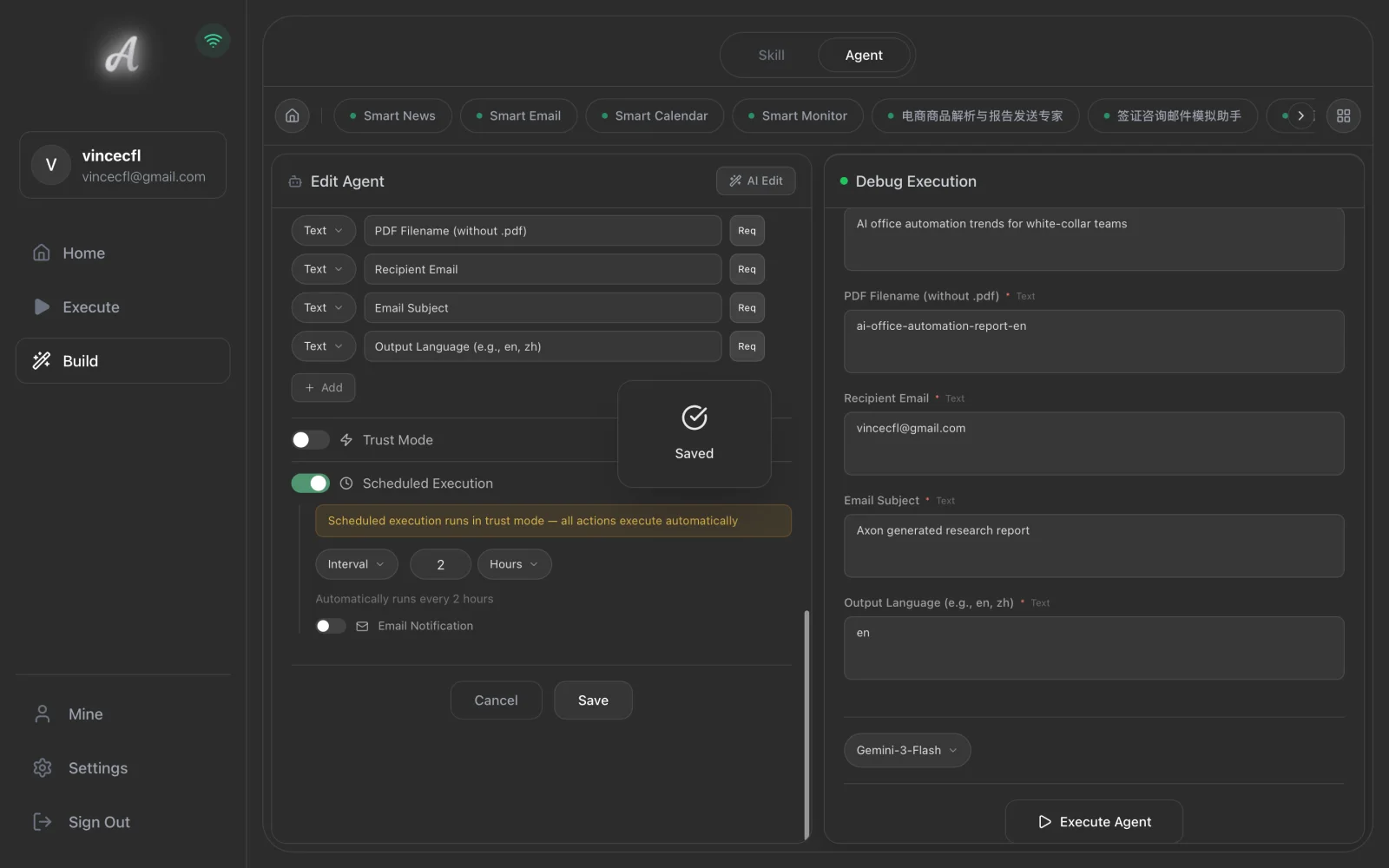Click the Recipient Email debug value field

(1094, 444)
